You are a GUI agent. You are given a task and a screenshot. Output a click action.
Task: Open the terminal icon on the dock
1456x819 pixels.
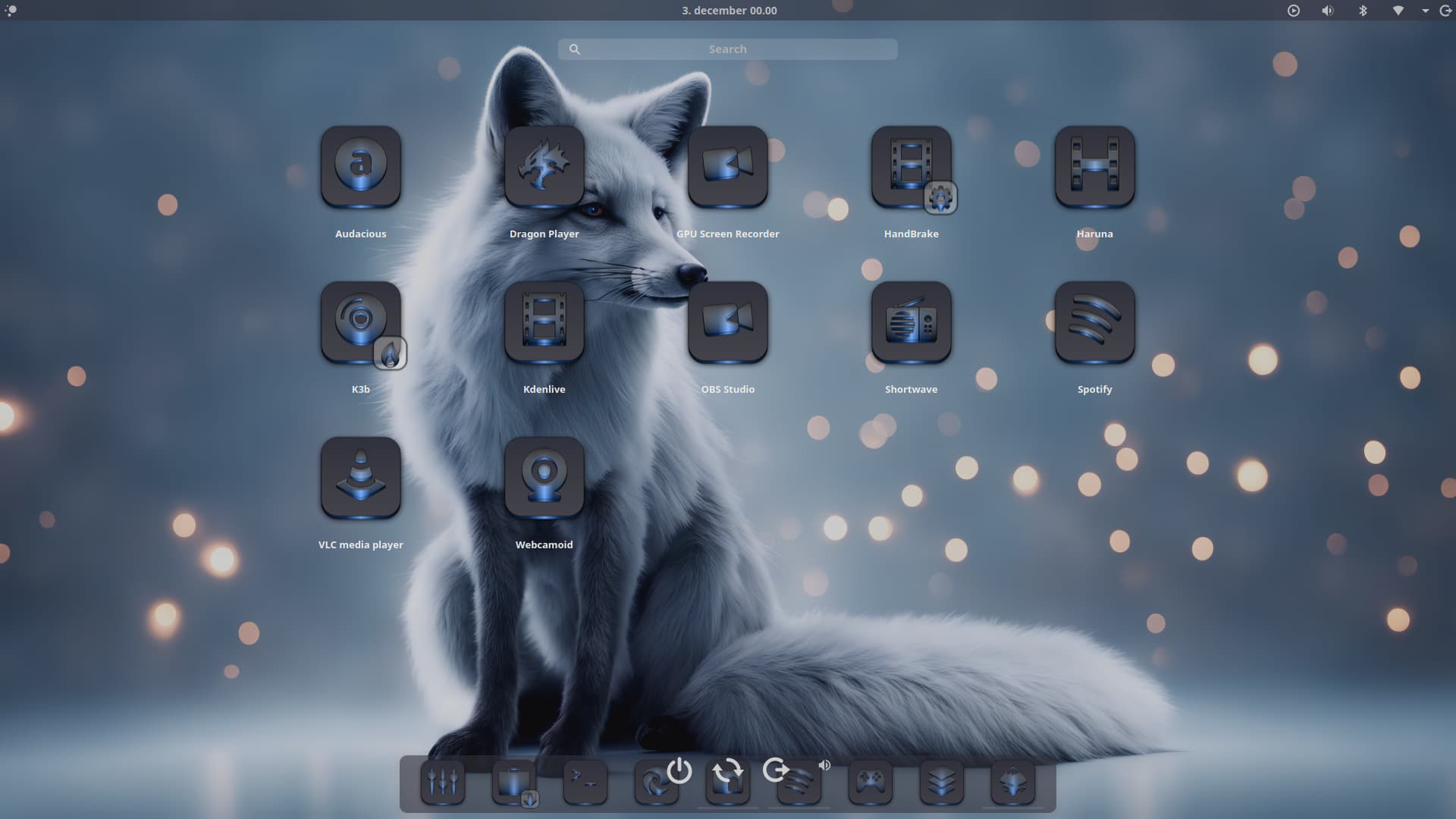[x=585, y=781]
